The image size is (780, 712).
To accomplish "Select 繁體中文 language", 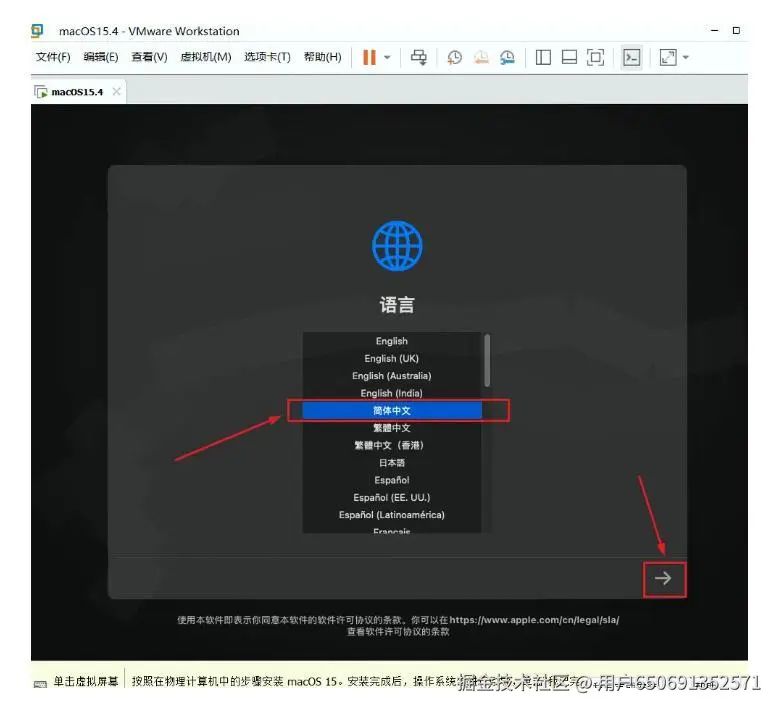I will (391, 428).
